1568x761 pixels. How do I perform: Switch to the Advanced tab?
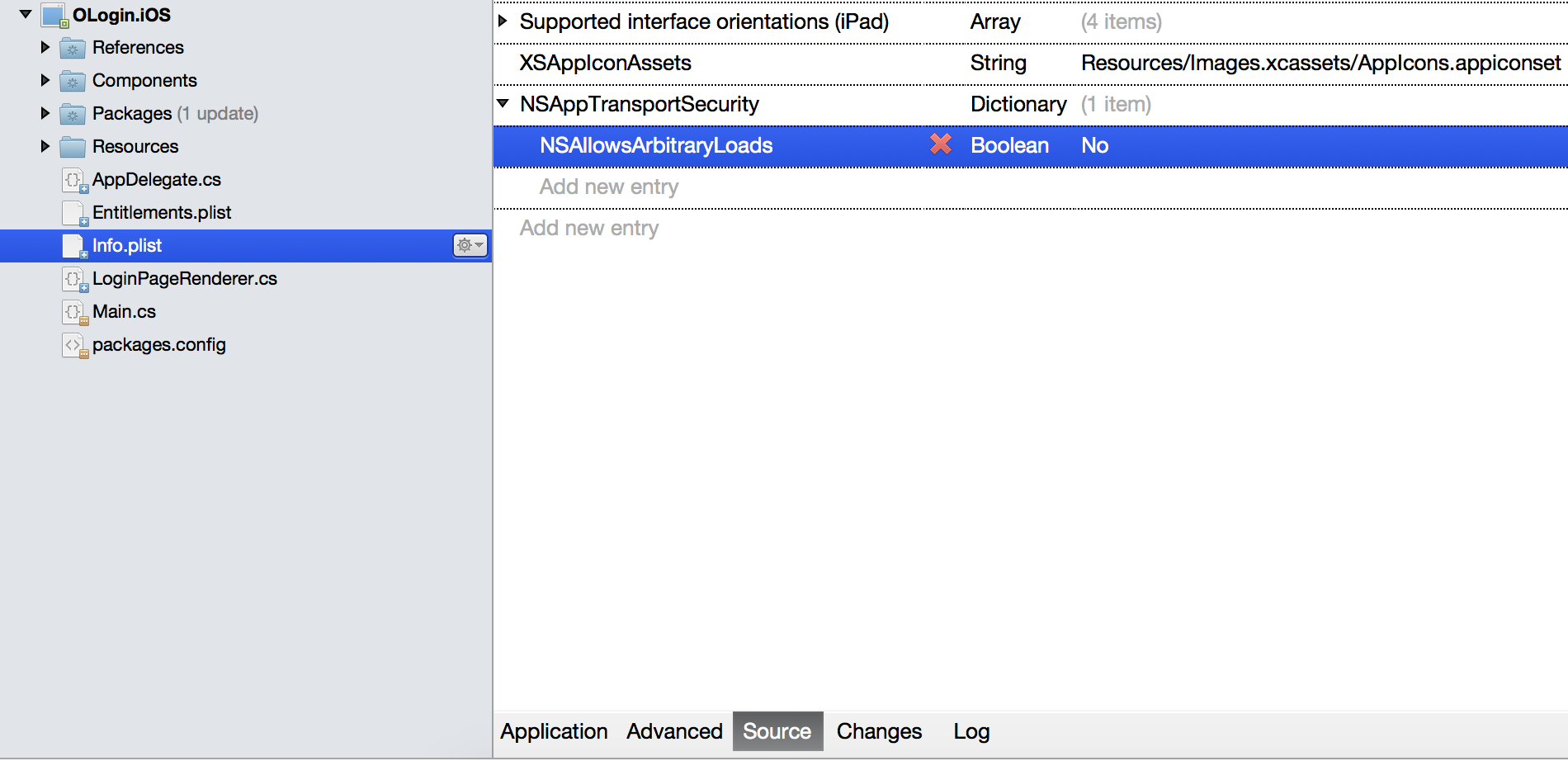tap(674, 731)
